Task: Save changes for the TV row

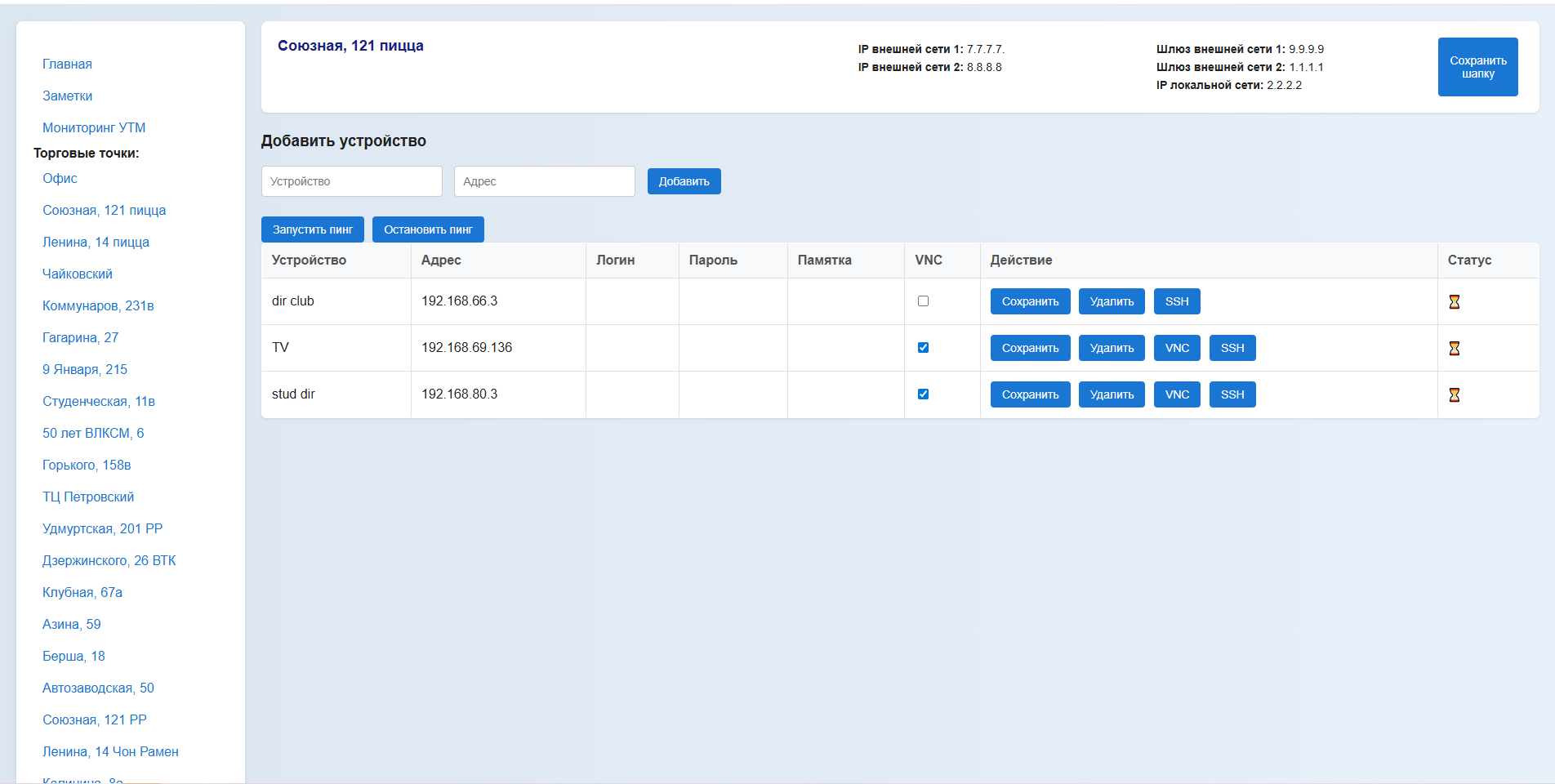Action: point(1030,348)
